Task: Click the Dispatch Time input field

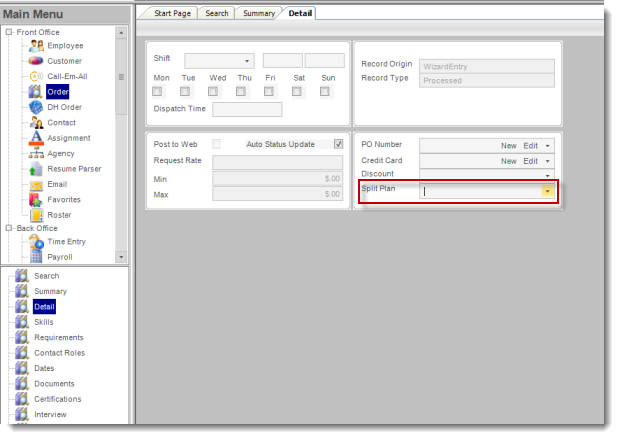Action: (247, 109)
